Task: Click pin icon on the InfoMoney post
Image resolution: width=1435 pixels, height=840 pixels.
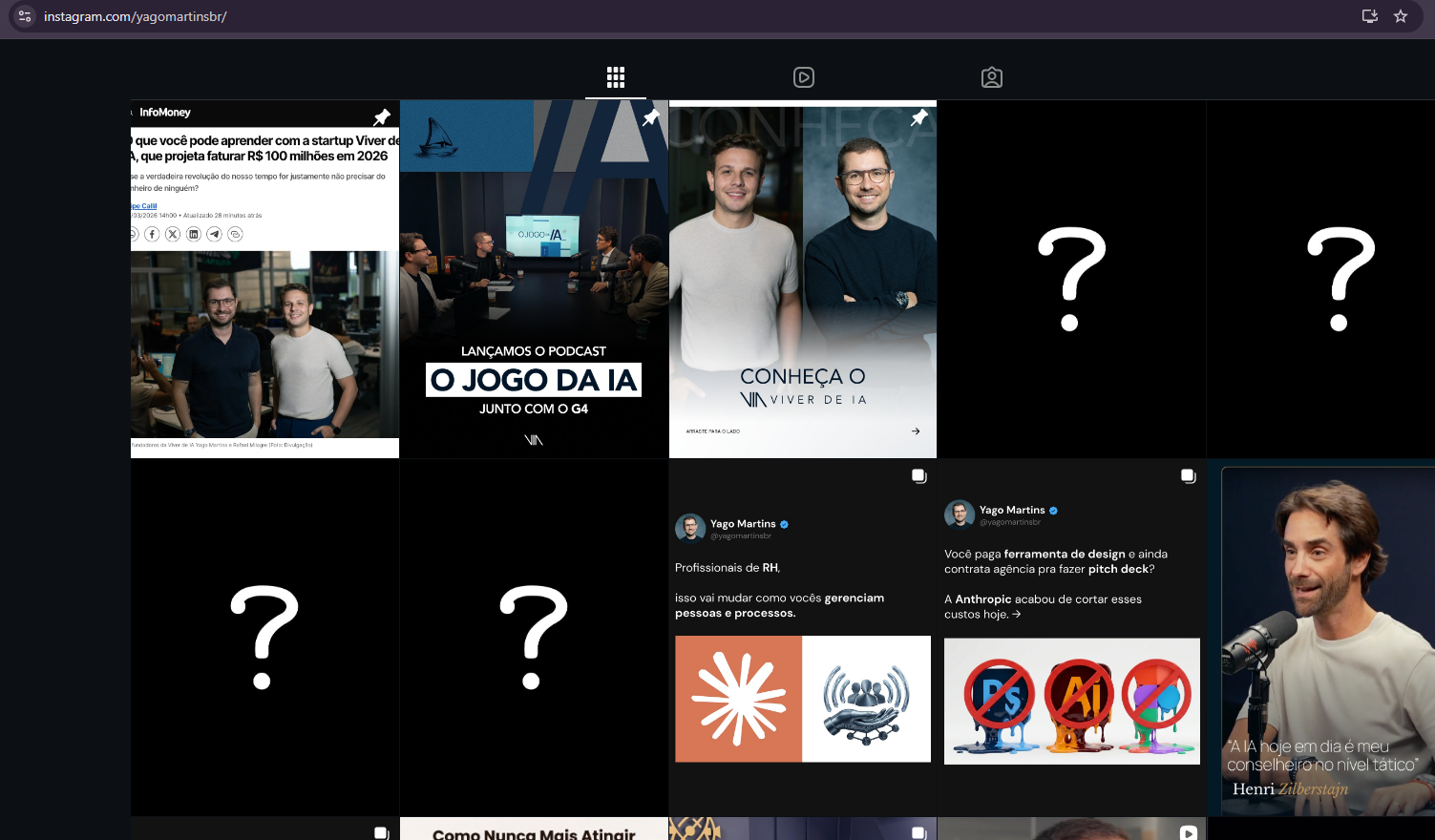Action: (x=382, y=117)
